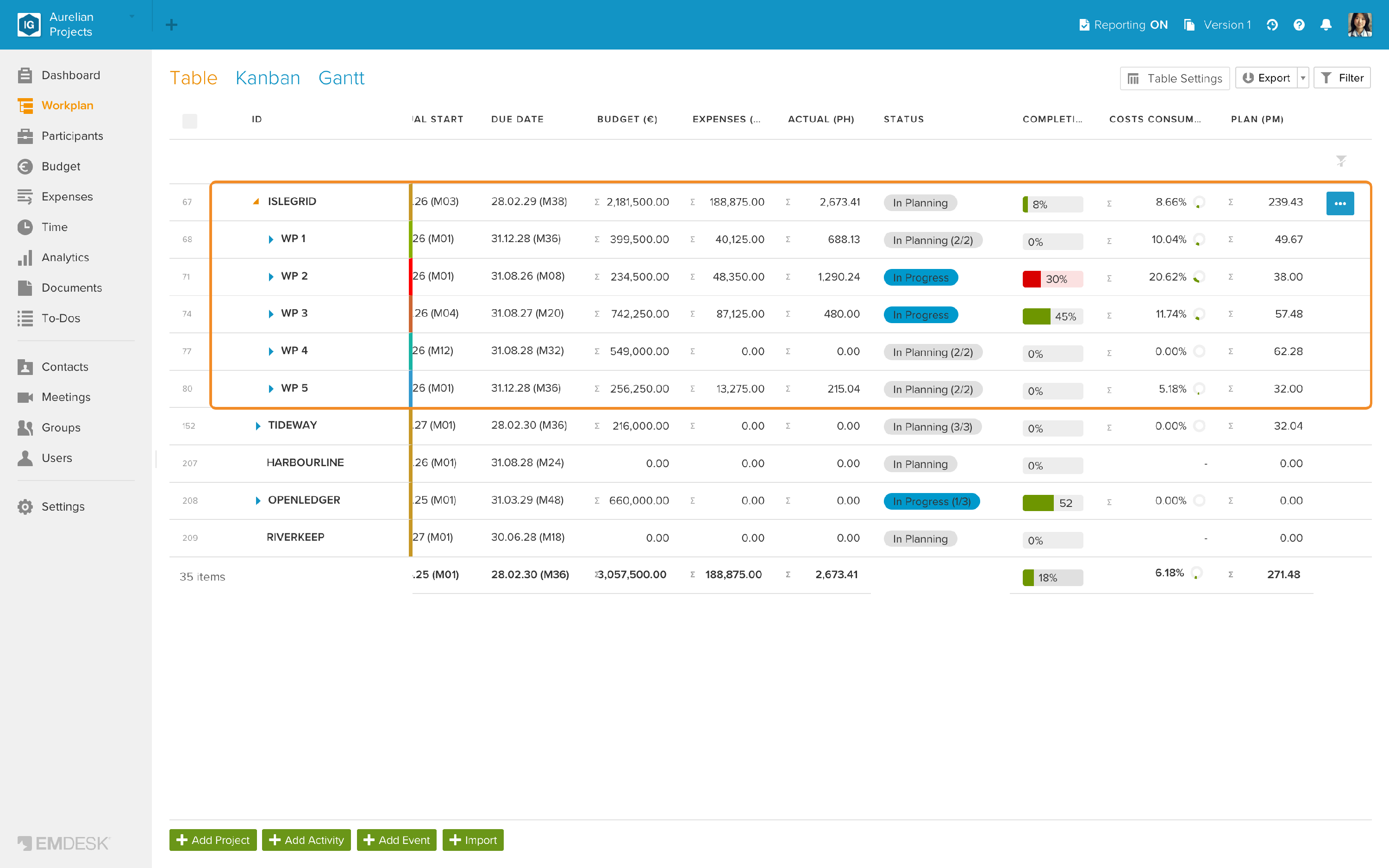Open the history clock icon in header
Viewport: 1389px width, 868px height.
point(1272,25)
